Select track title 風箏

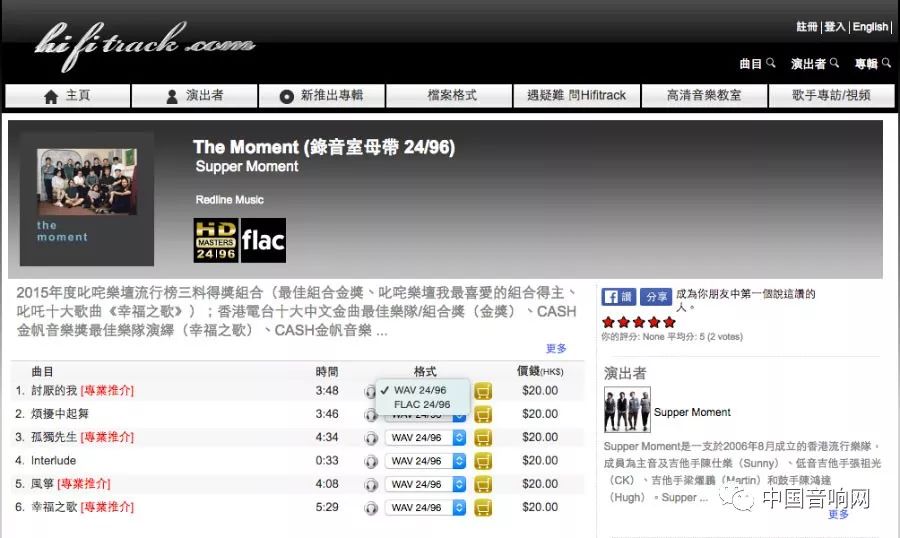pyautogui.click(x=42, y=484)
